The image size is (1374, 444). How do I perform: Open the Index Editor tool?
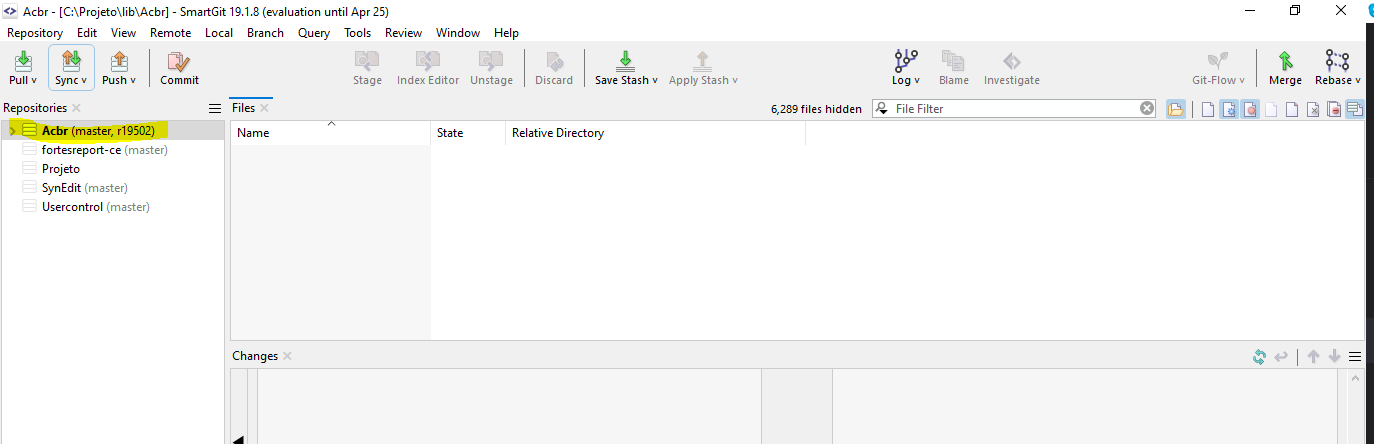point(428,67)
